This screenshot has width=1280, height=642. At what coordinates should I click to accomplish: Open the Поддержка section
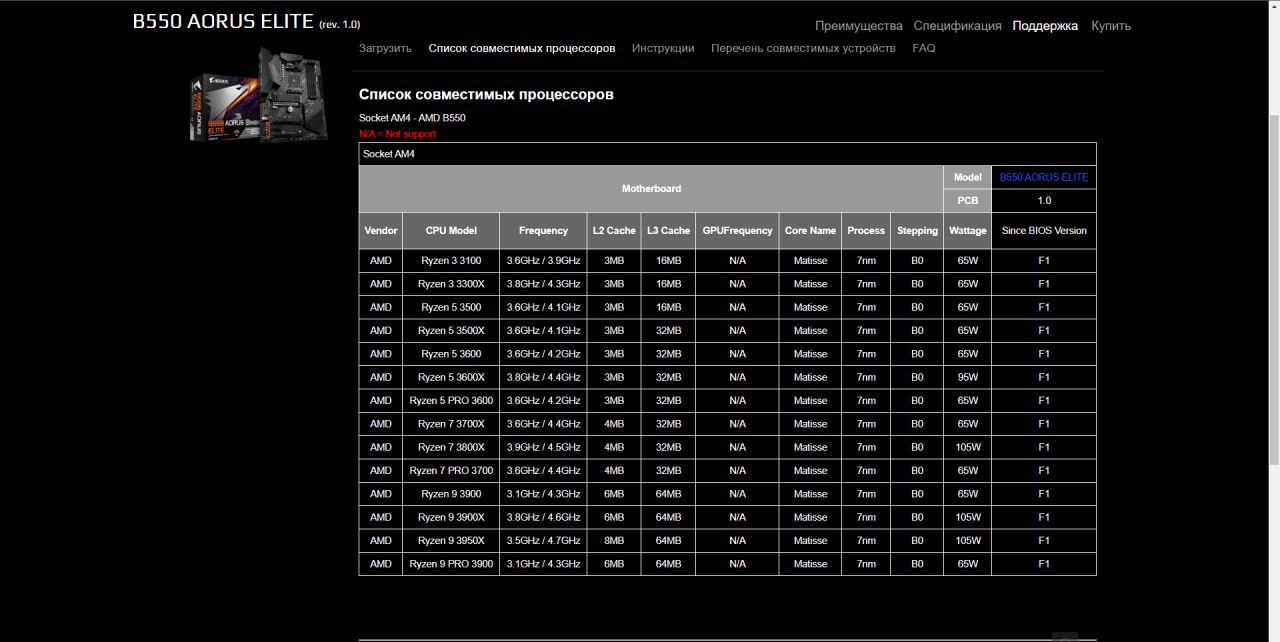click(x=1045, y=26)
